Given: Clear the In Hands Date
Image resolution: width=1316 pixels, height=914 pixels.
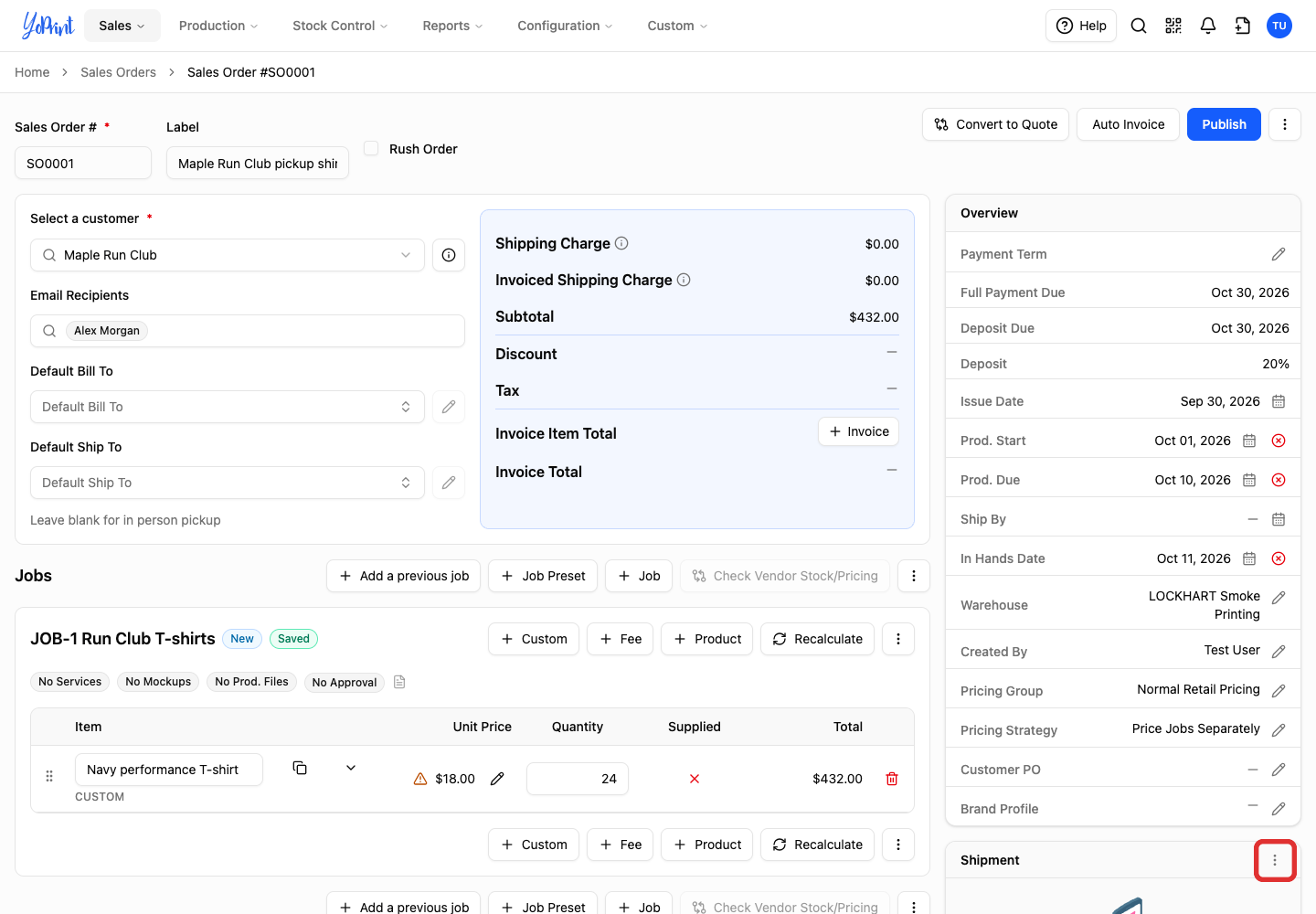Looking at the screenshot, I should (x=1279, y=558).
